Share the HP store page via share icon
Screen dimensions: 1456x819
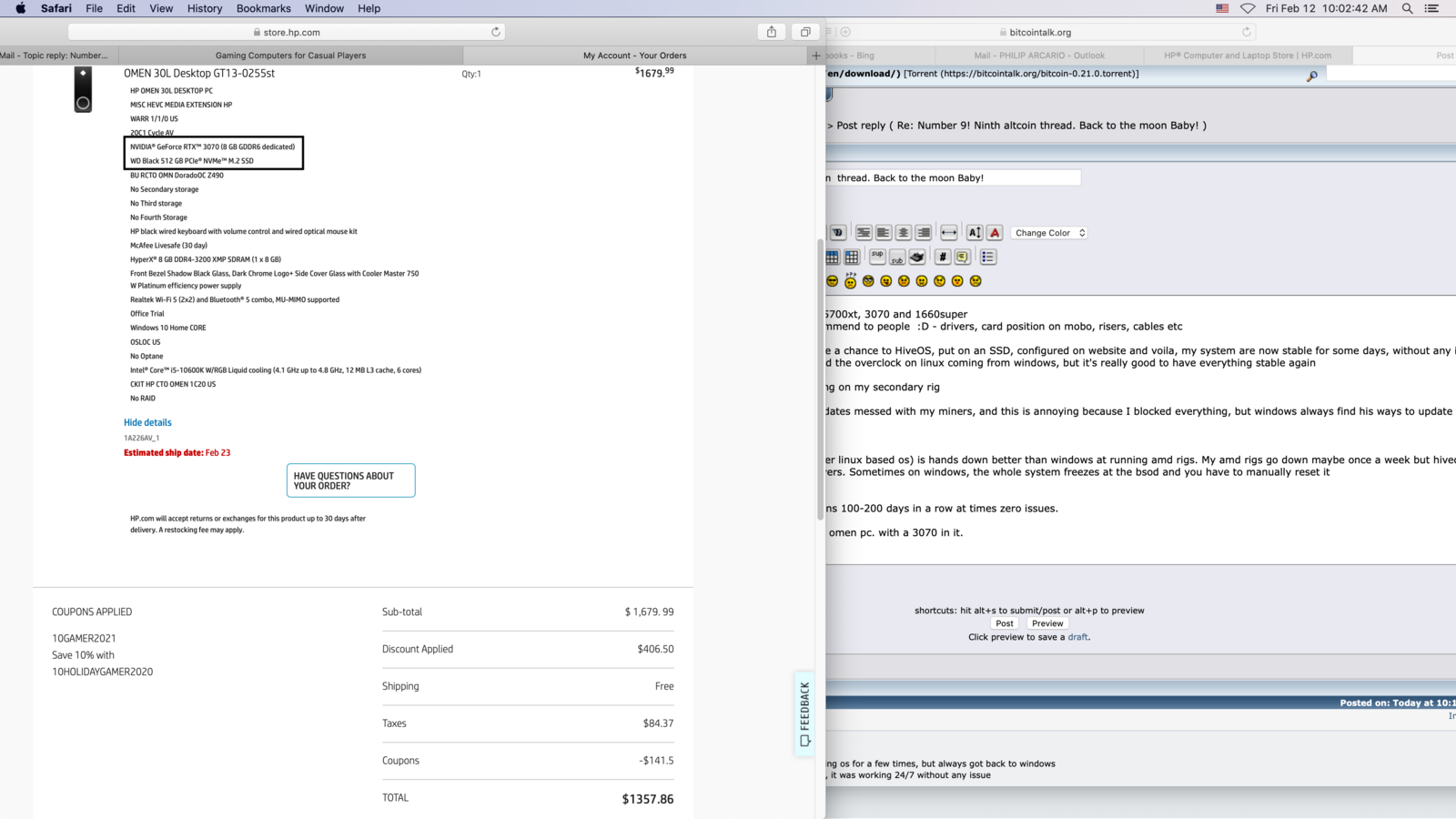(x=772, y=32)
